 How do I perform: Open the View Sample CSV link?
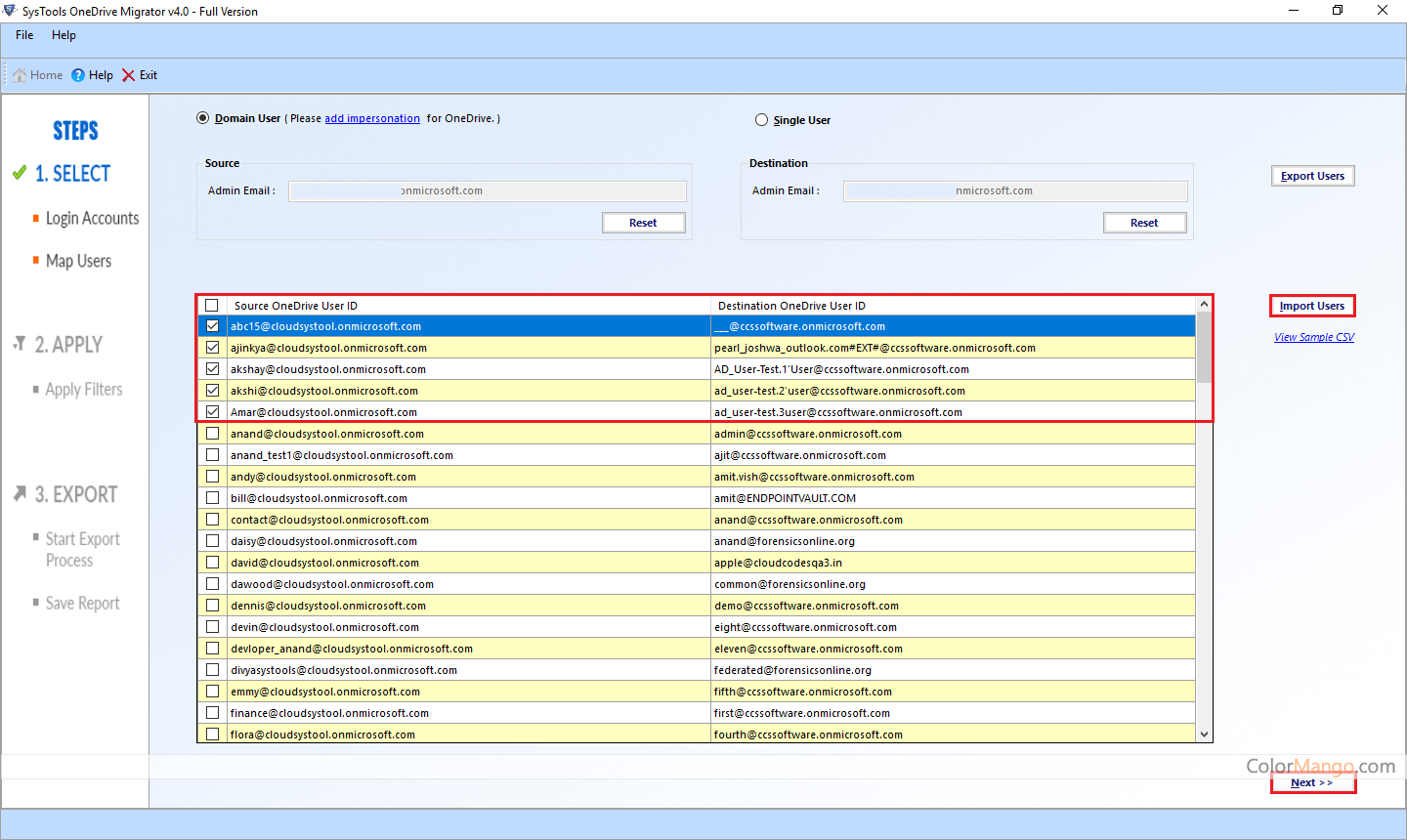(x=1314, y=337)
